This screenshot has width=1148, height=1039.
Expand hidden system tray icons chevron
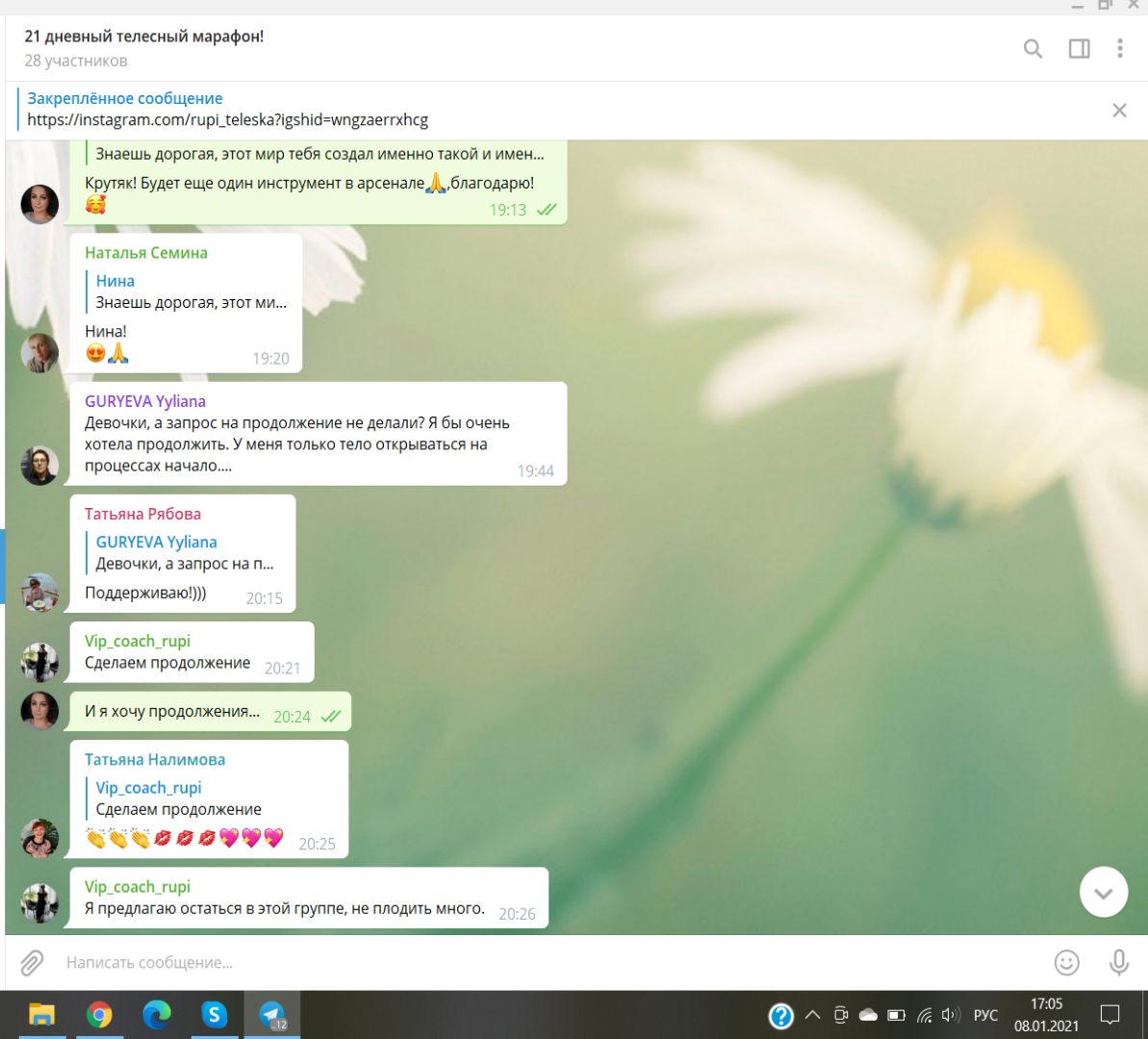[x=812, y=1015]
